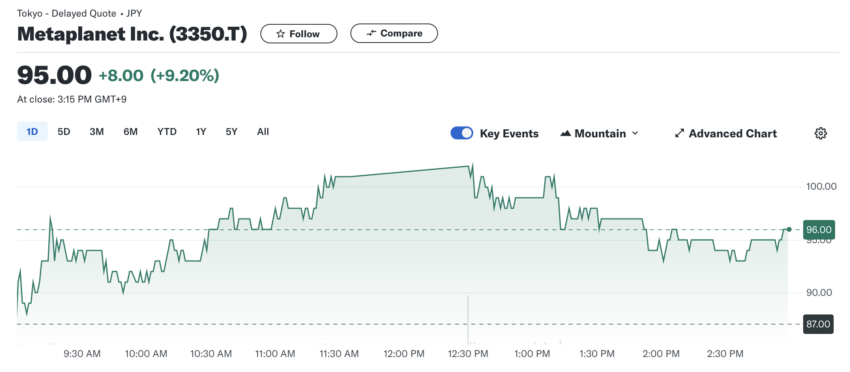Click the 96.00 current price label
850x372 pixels.
tap(819, 230)
